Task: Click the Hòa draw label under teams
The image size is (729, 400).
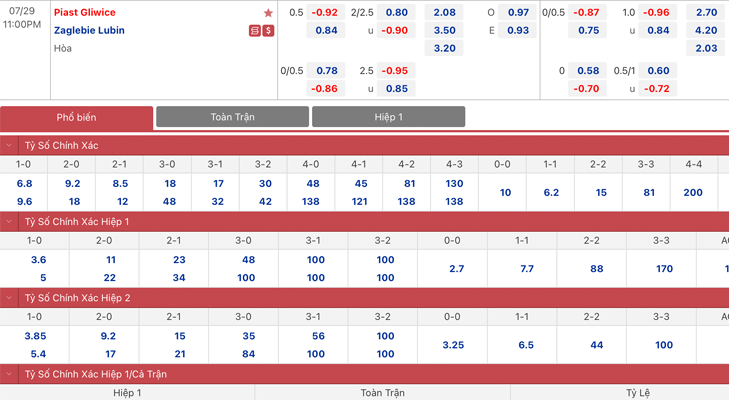Action: click(63, 48)
